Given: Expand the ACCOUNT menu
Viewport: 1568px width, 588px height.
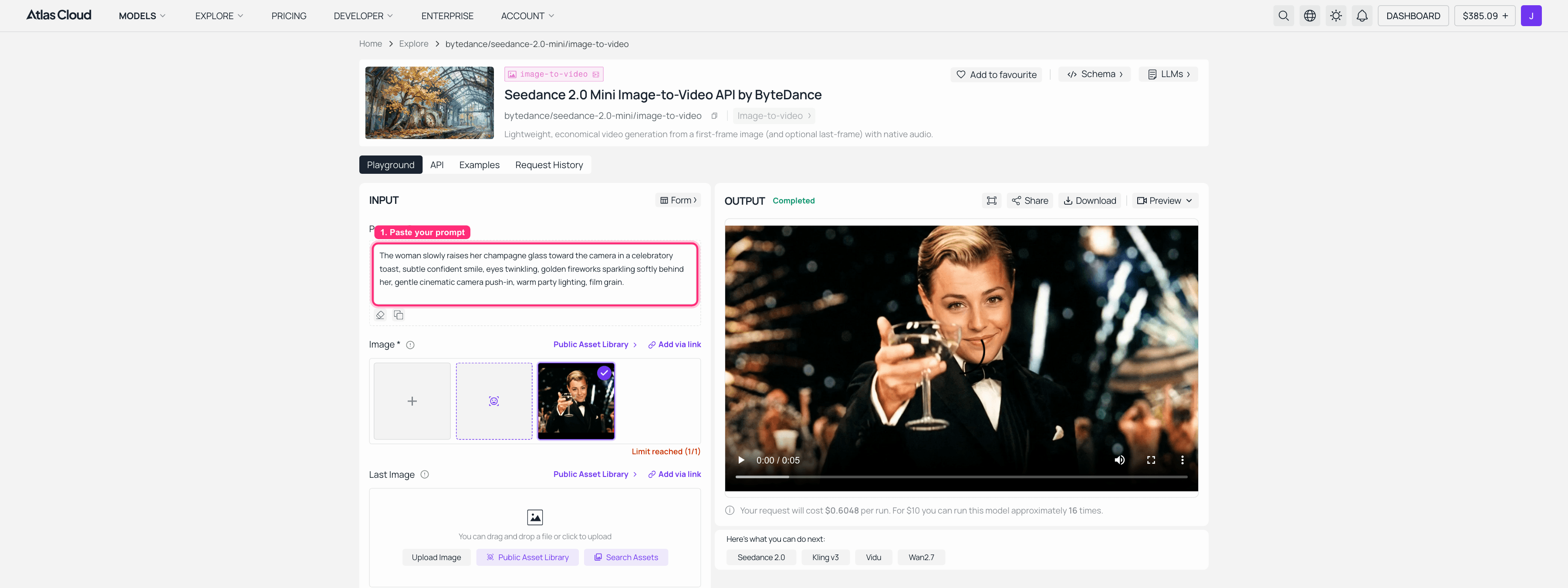Looking at the screenshot, I should point(527,16).
